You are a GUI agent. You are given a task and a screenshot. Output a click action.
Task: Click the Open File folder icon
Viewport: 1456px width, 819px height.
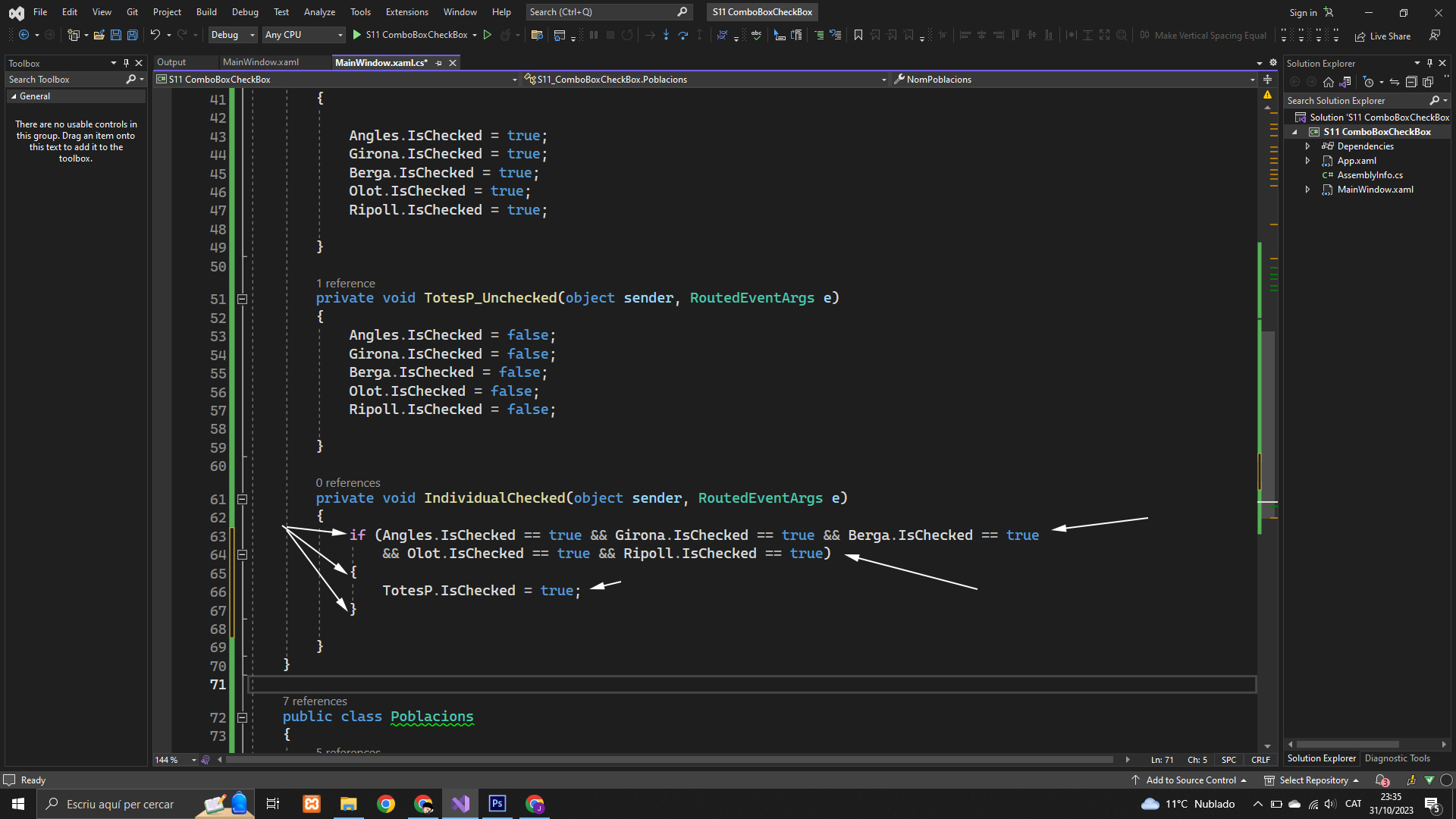99,35
